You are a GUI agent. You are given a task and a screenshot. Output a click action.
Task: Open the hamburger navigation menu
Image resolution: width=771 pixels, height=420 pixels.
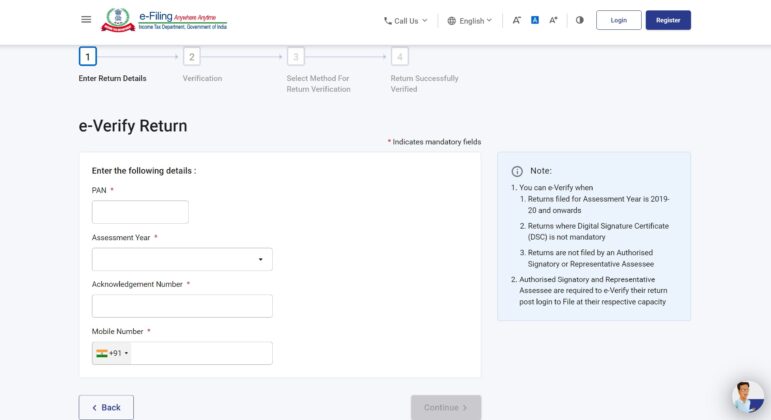point(86,20)
